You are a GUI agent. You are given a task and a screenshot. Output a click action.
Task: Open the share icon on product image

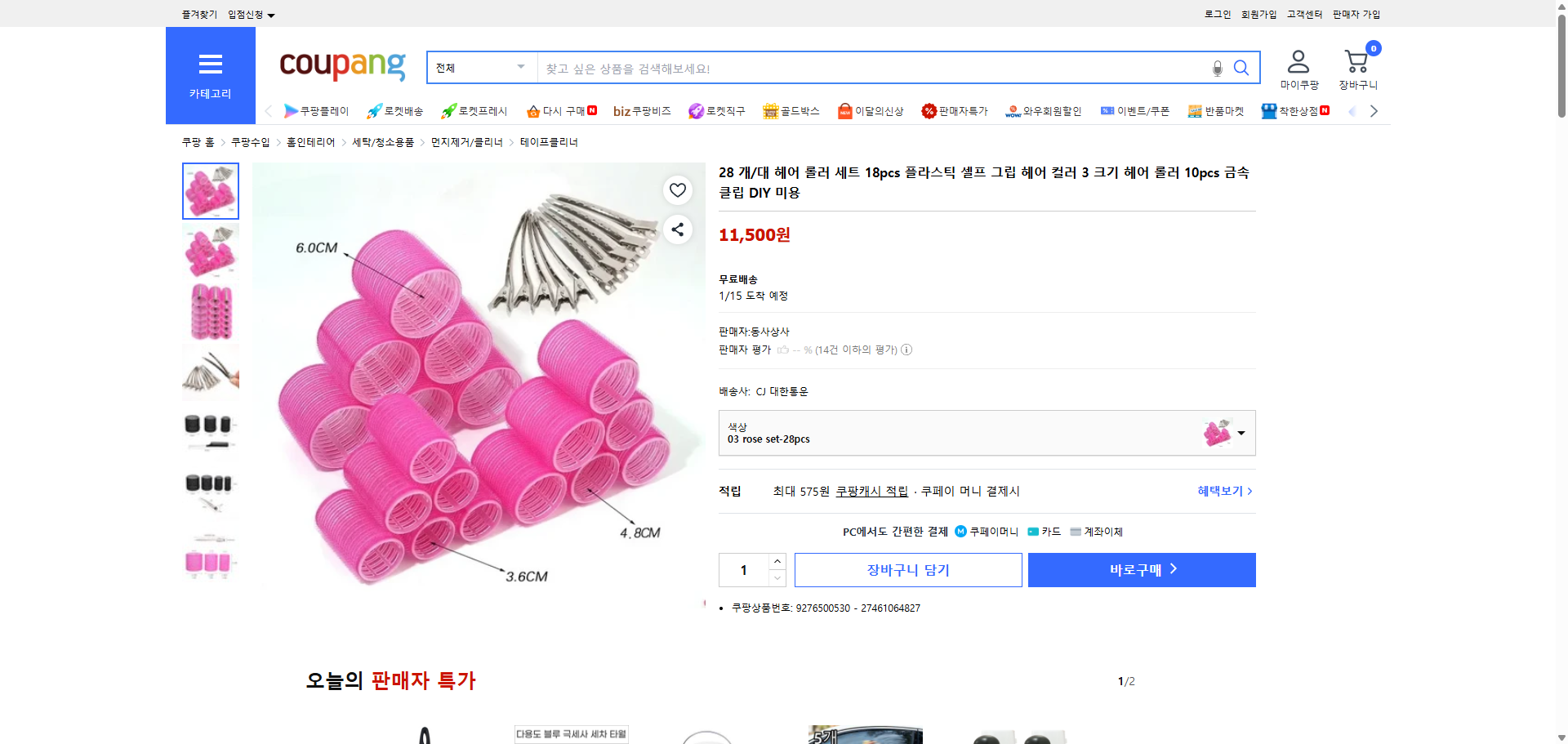(x=677, y=229)
